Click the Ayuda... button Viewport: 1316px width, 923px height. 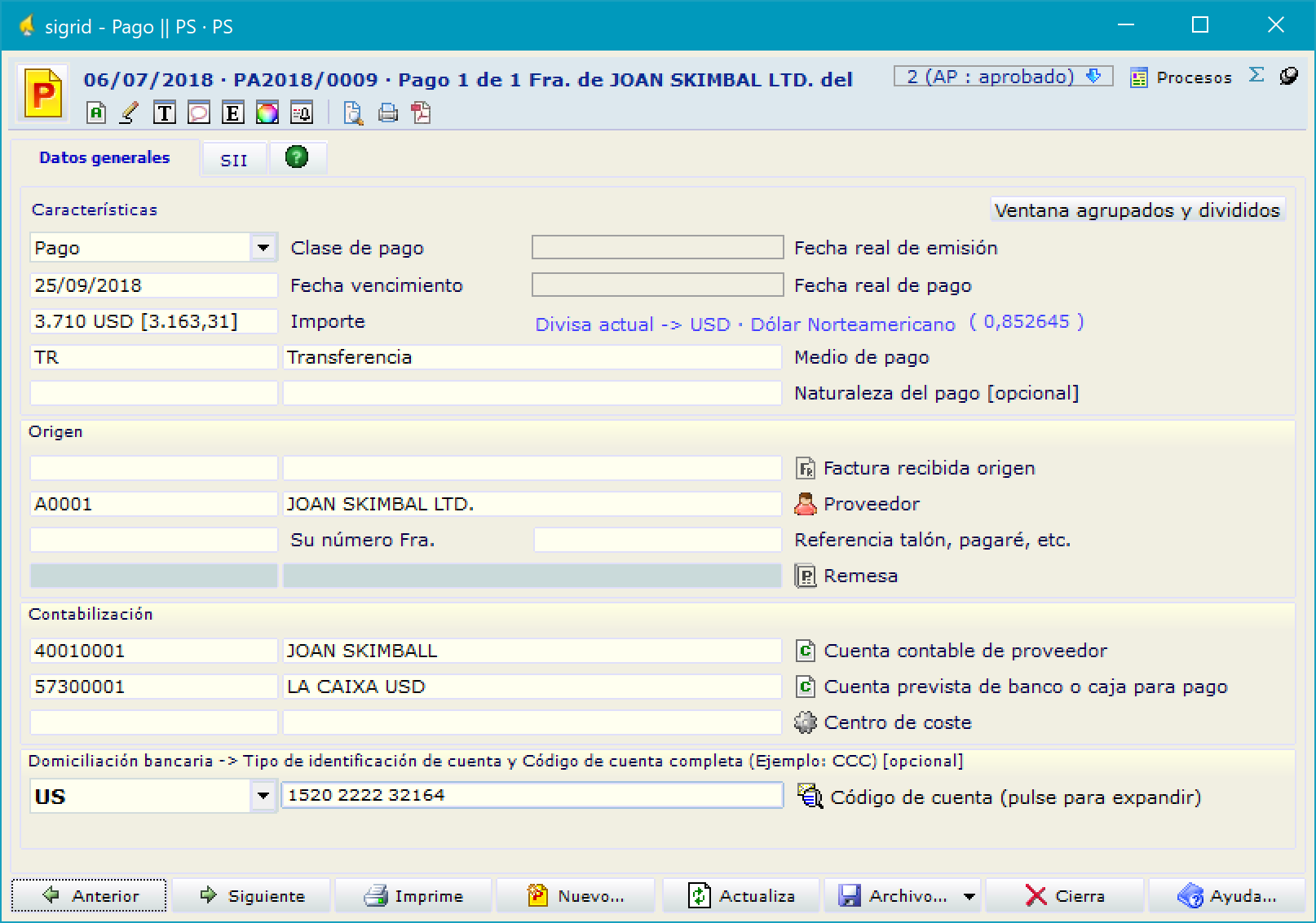click(x=1226, y=895)
